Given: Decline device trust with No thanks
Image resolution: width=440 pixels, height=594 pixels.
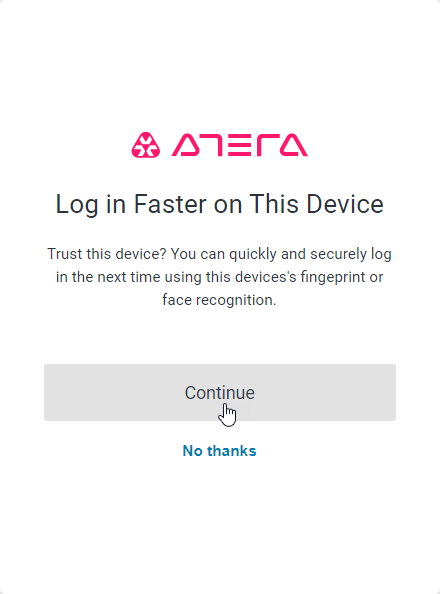Looking at the screenshot, I should pos(220,451).
